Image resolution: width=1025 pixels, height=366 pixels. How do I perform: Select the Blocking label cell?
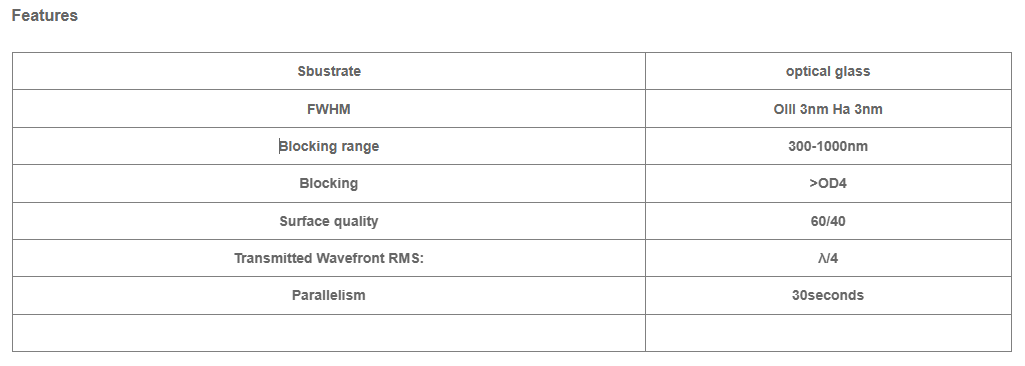click(x=329, y=184)
